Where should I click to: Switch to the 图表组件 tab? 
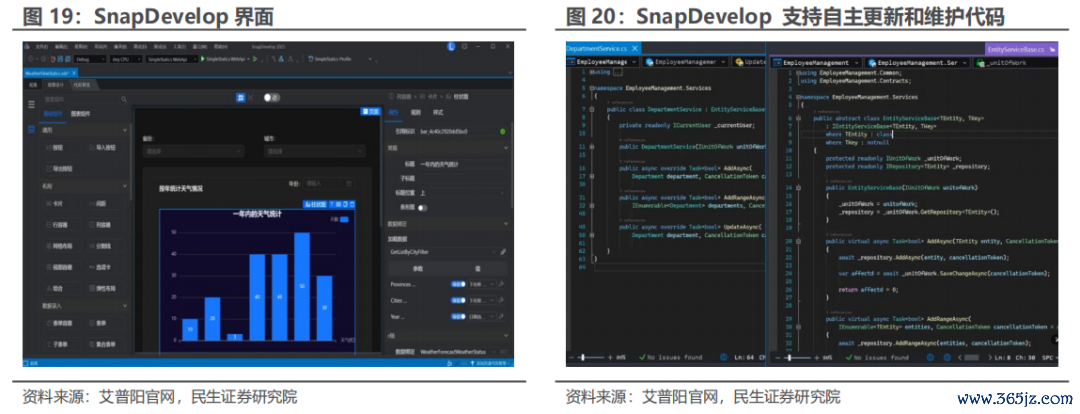click(x=81, y=114)
